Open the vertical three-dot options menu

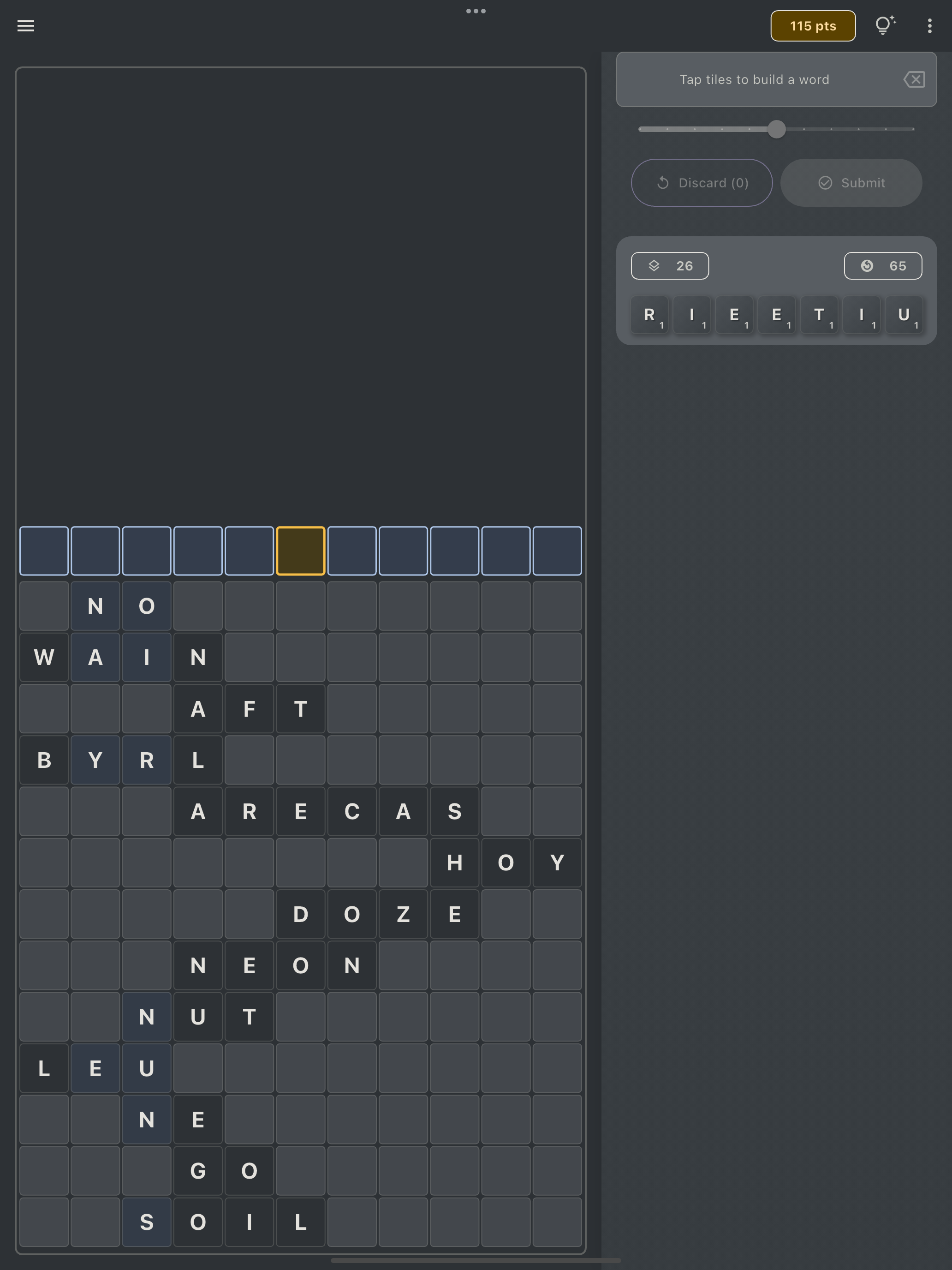(x=929, y=26)
